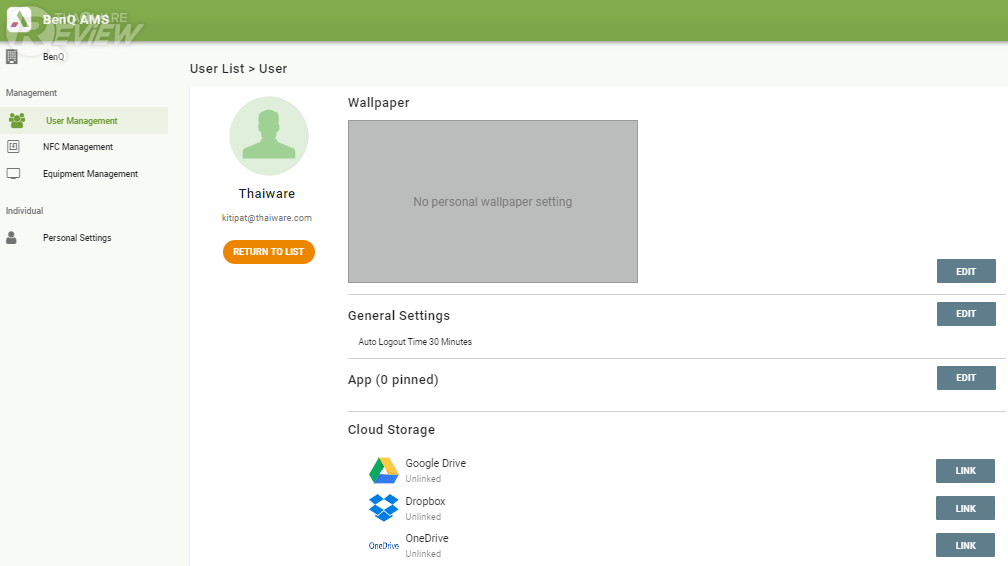Edit the Wallpaper setting

pos(966,271)
